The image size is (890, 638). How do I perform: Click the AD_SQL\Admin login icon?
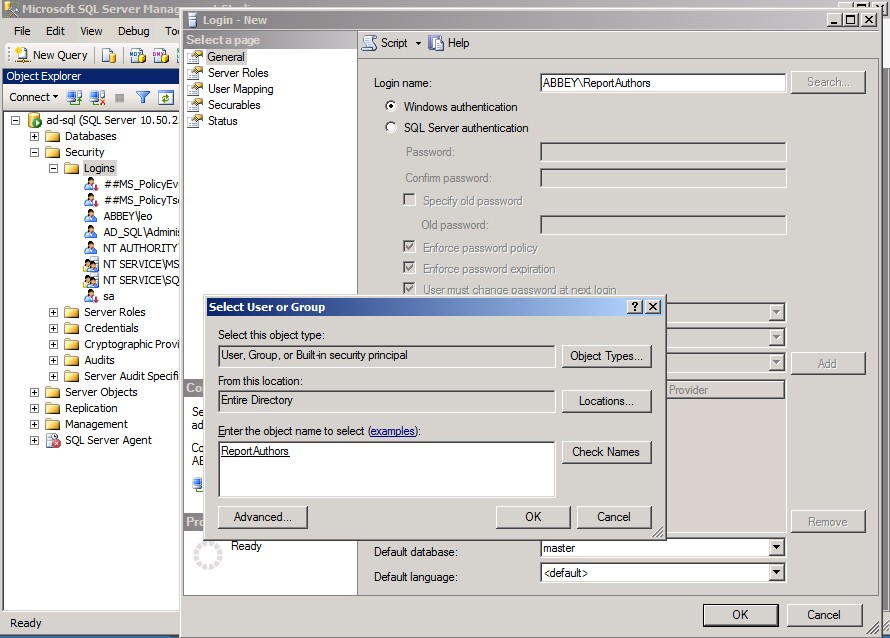[x=91, y=232]
